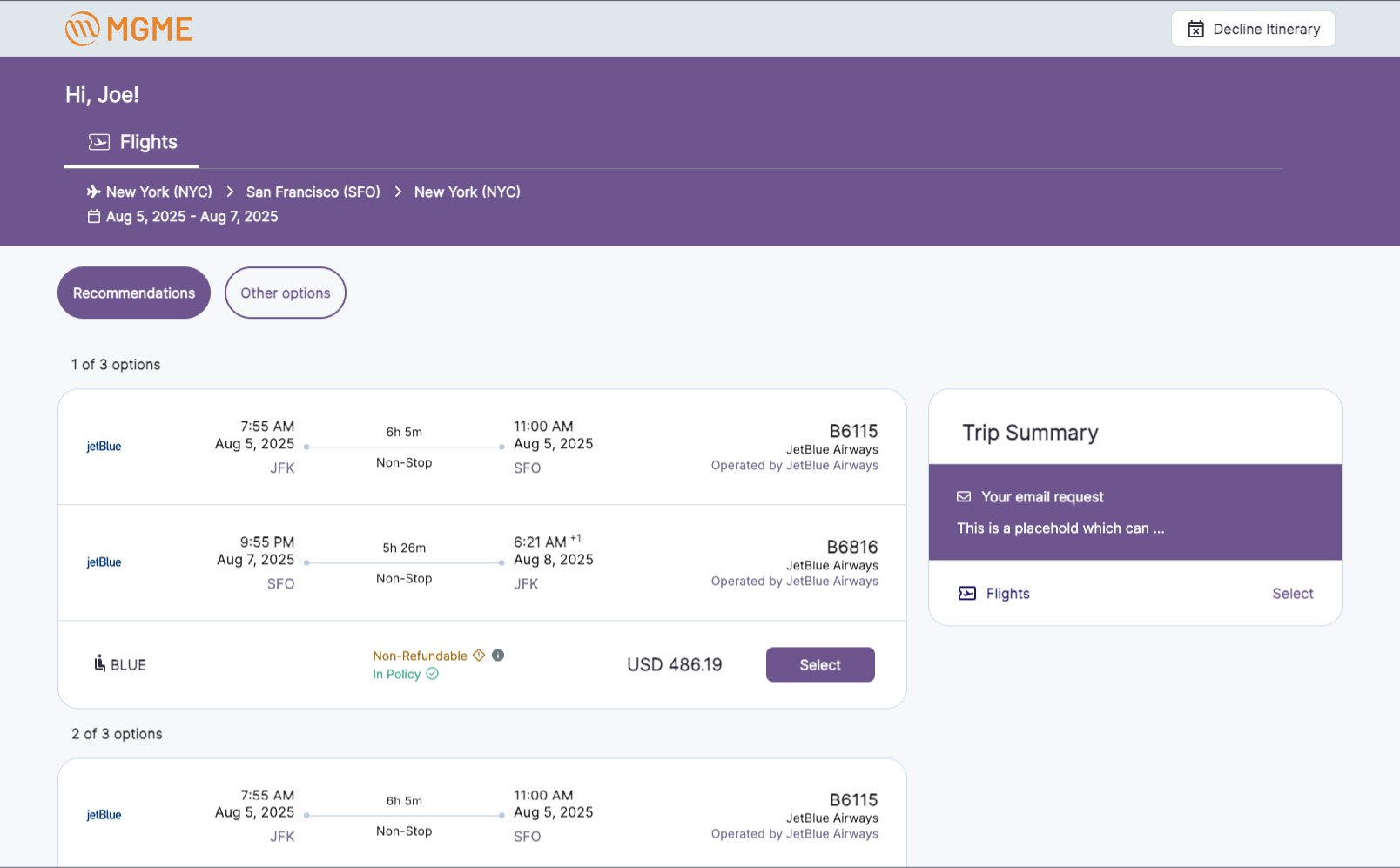Click the email envelope icon in Trip Summary
The height and width of the screenshot is (868, 1400).
(964, 496)
